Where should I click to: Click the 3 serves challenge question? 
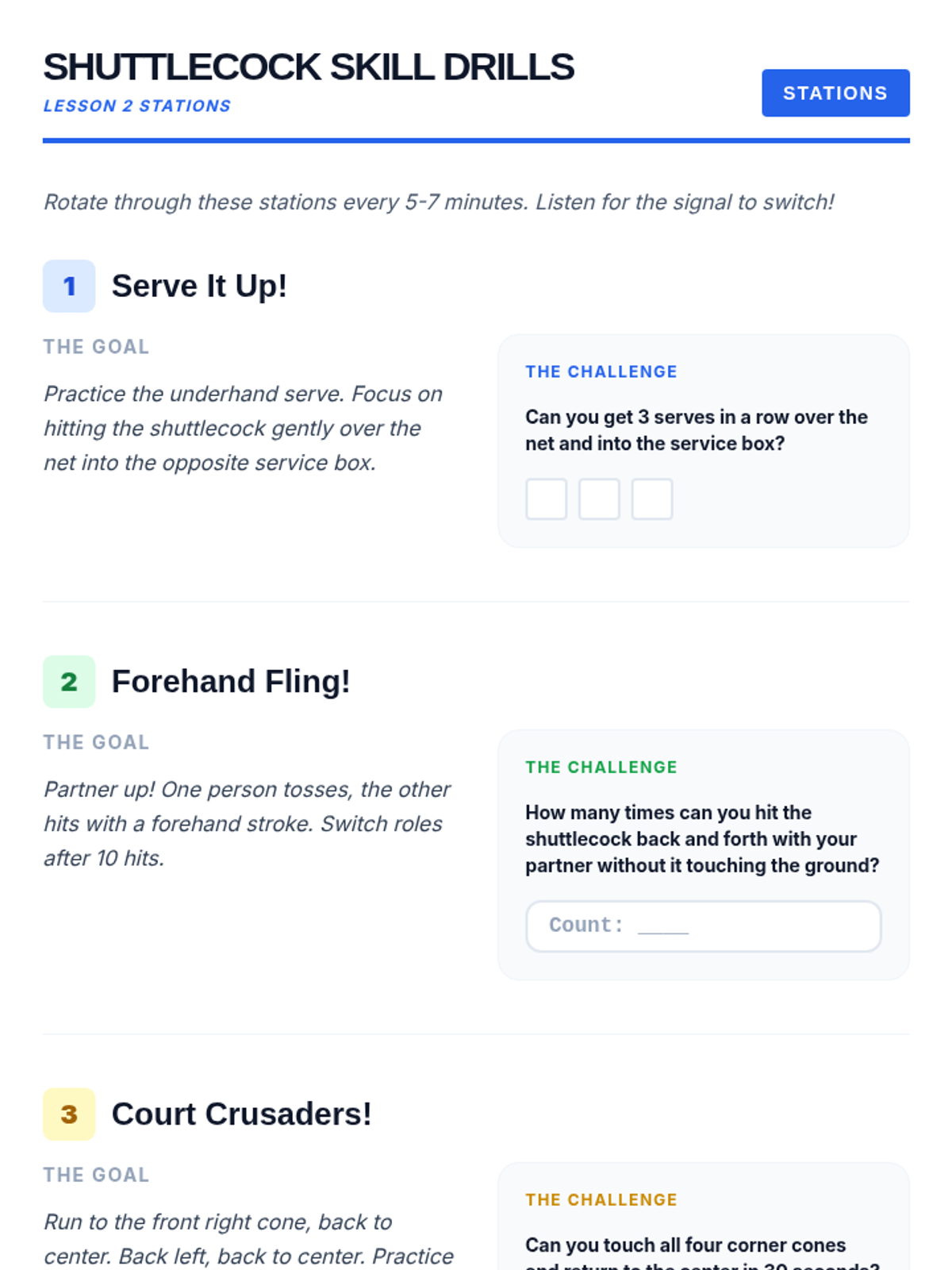[696, 430]
